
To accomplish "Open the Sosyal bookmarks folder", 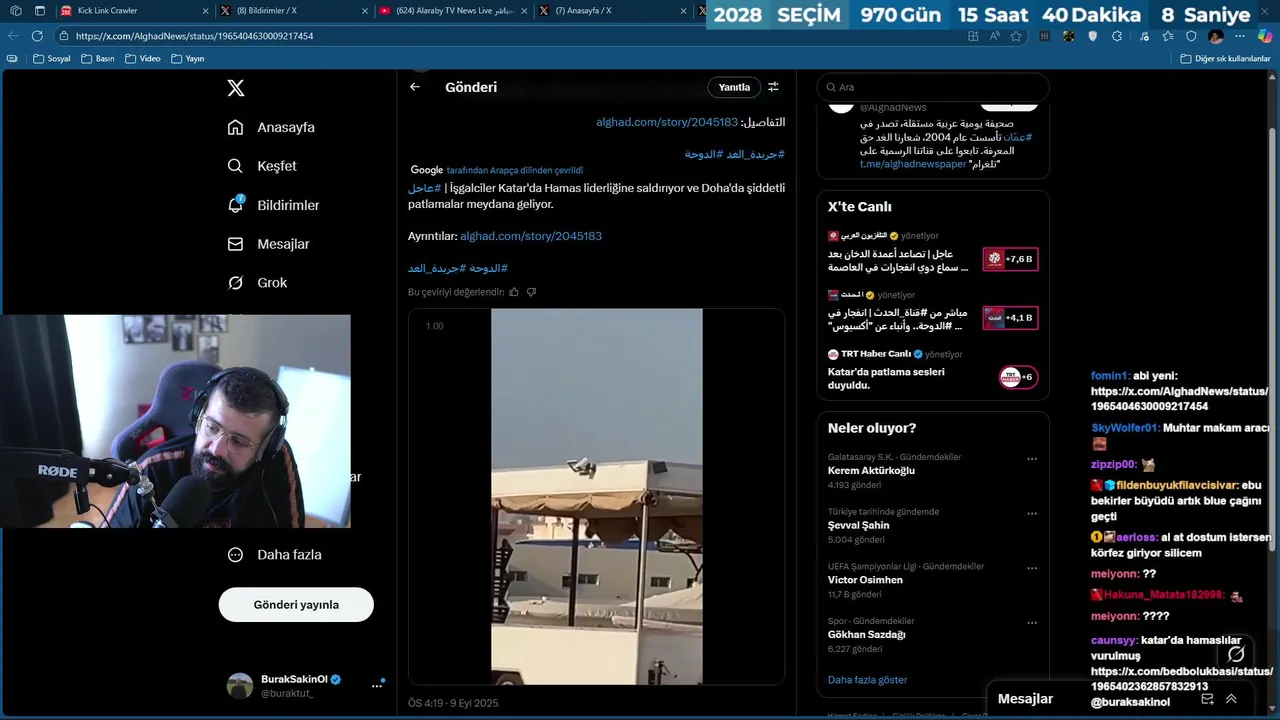I will click(x=52, y=59).
